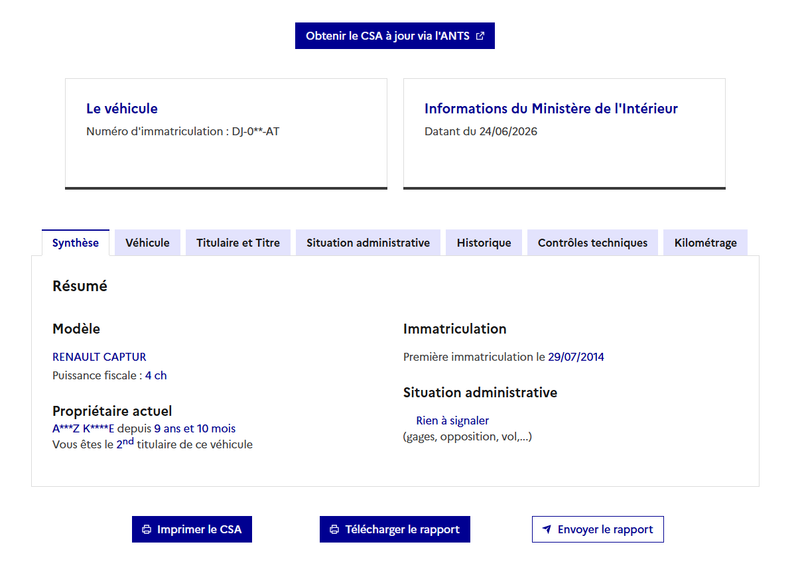This screenshot has width=800, height=567.
Task: Click the registration number DJ-0**-AT line
Action: pos(183,132)
